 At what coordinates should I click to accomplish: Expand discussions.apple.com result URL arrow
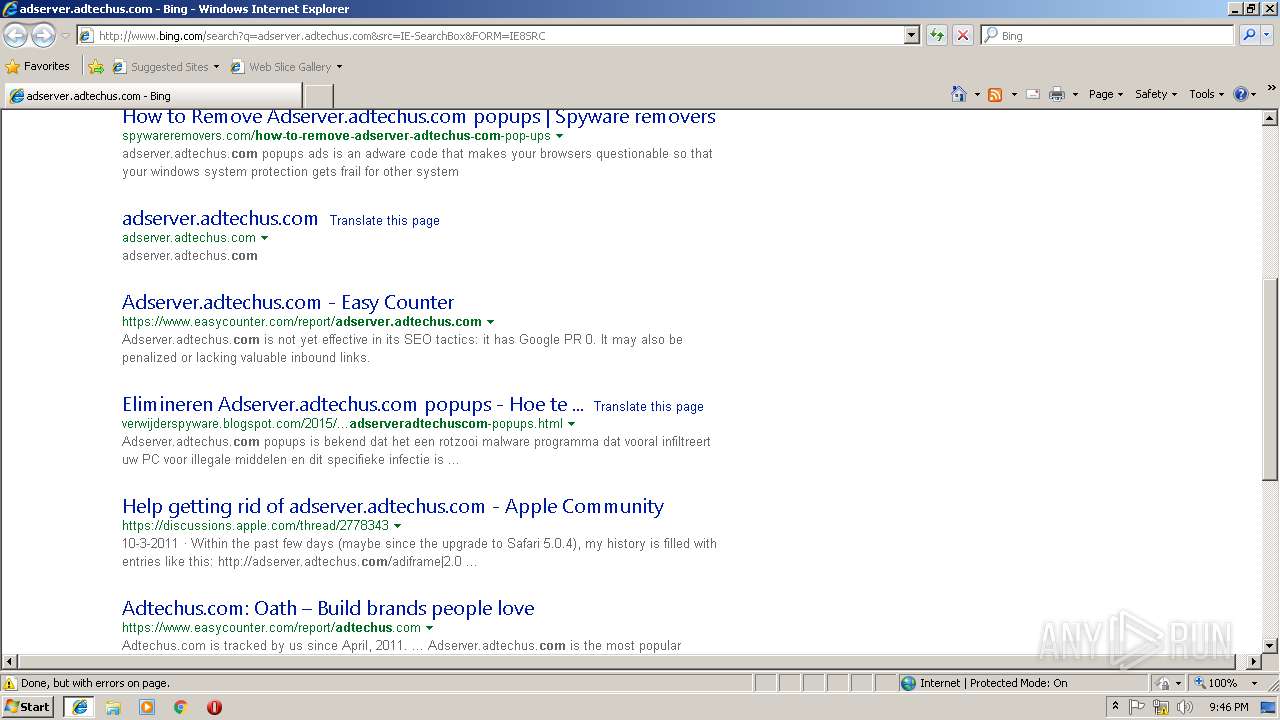click(397, 526)
